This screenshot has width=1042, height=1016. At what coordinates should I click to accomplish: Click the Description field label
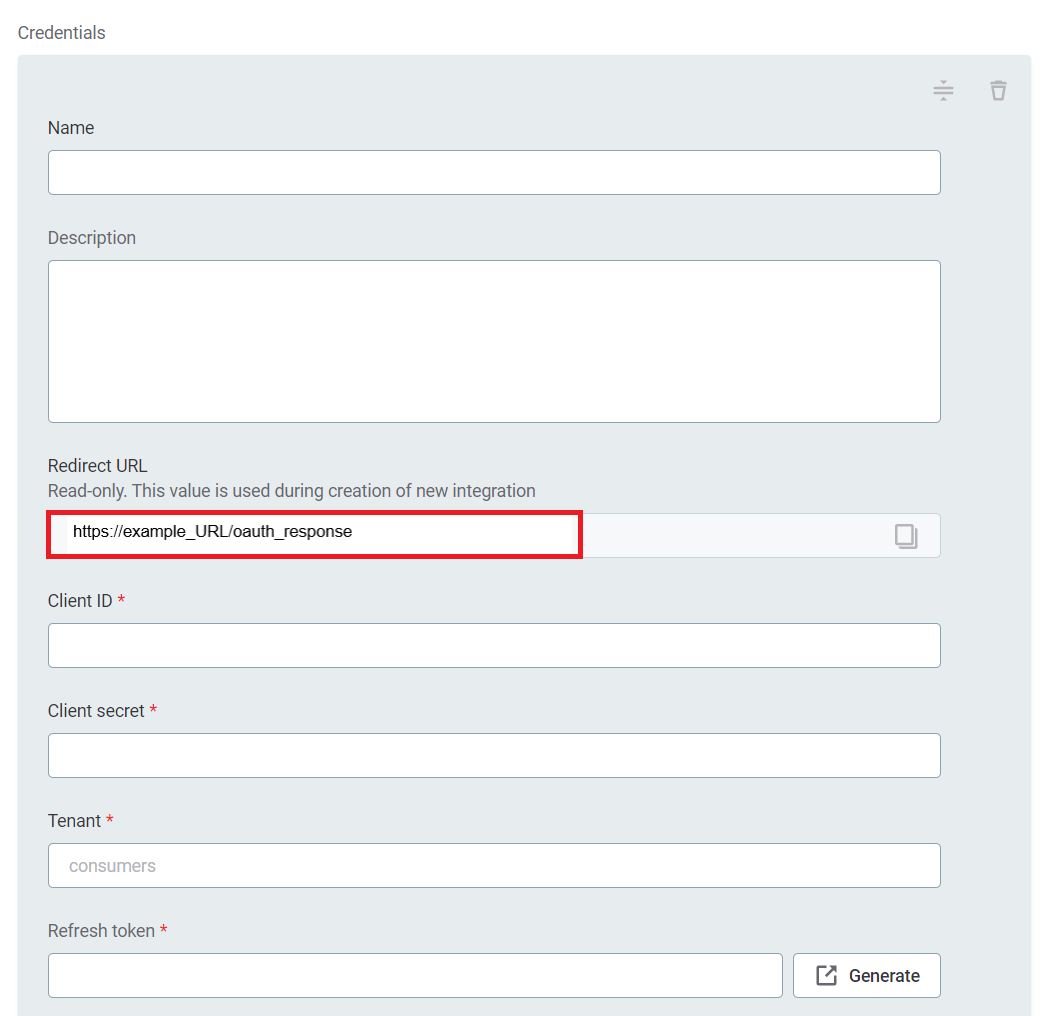pyautogui.click(x=92, y=238)
